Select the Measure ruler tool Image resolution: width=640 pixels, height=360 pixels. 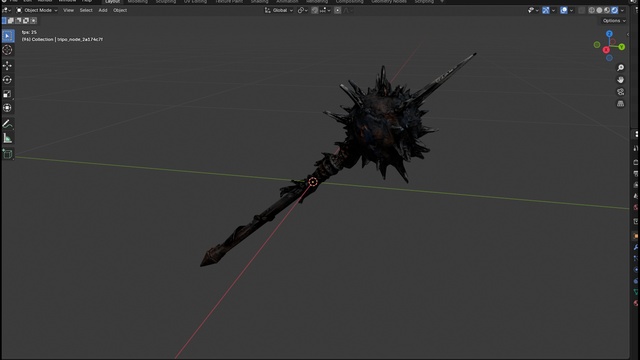7,138
